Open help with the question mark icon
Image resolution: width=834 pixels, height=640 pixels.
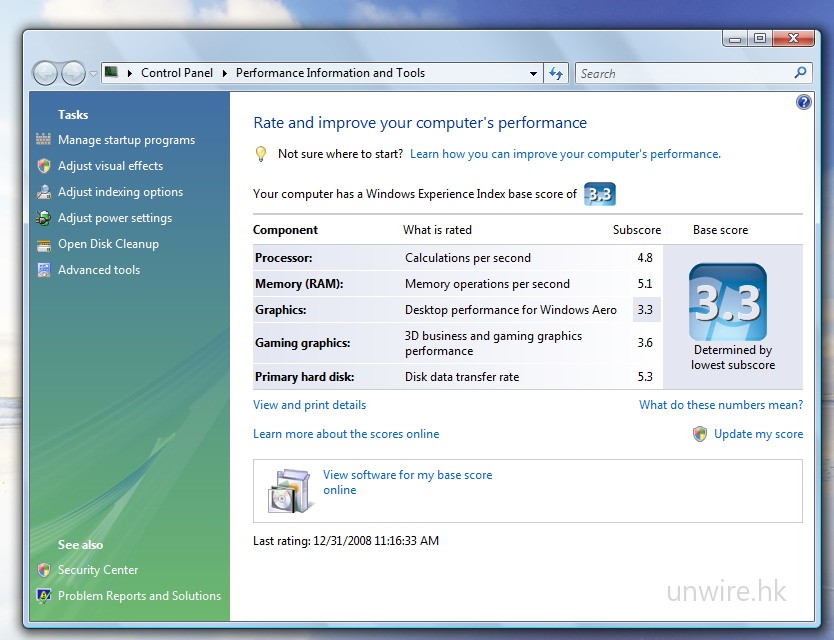[x=803, y=103]
